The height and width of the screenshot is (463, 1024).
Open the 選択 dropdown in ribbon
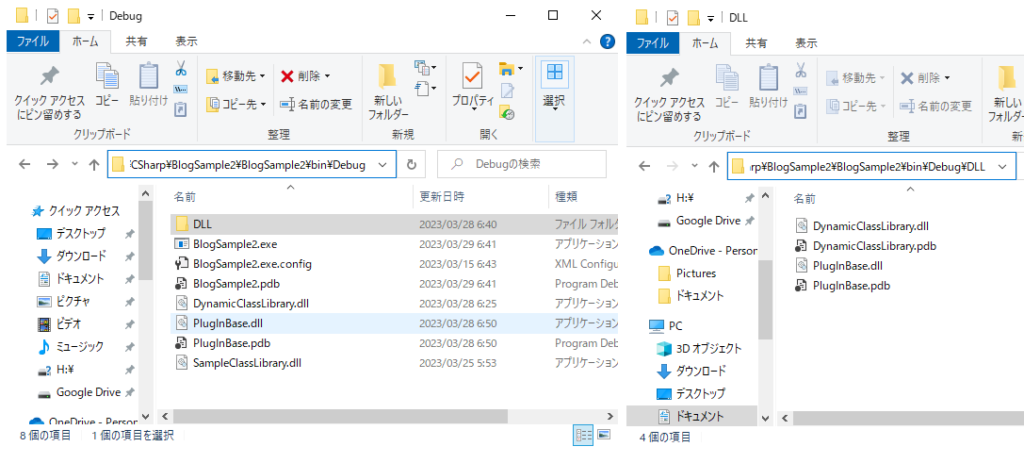(553, 101)
